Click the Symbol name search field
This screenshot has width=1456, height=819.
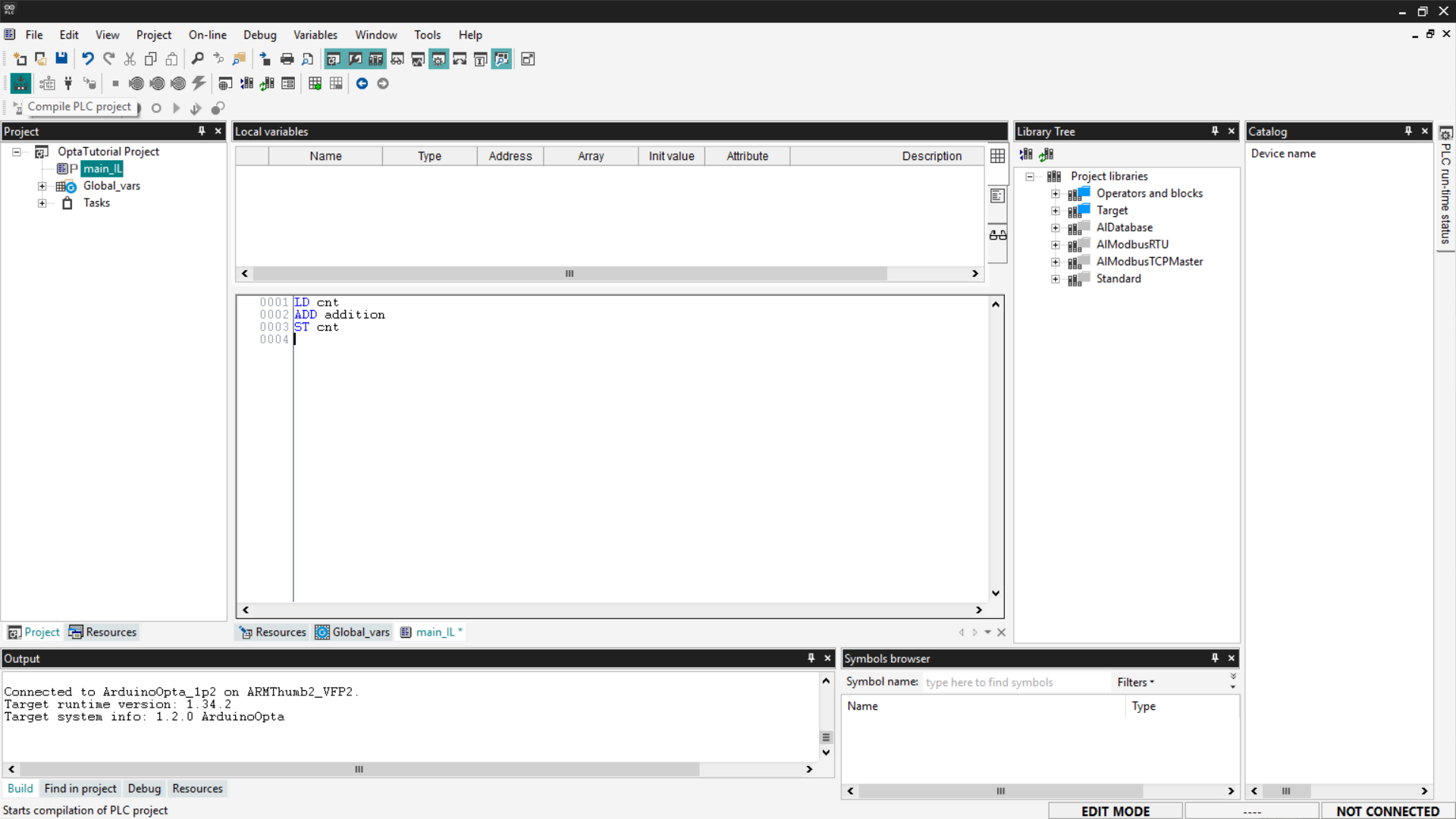tap(1015, 682)
